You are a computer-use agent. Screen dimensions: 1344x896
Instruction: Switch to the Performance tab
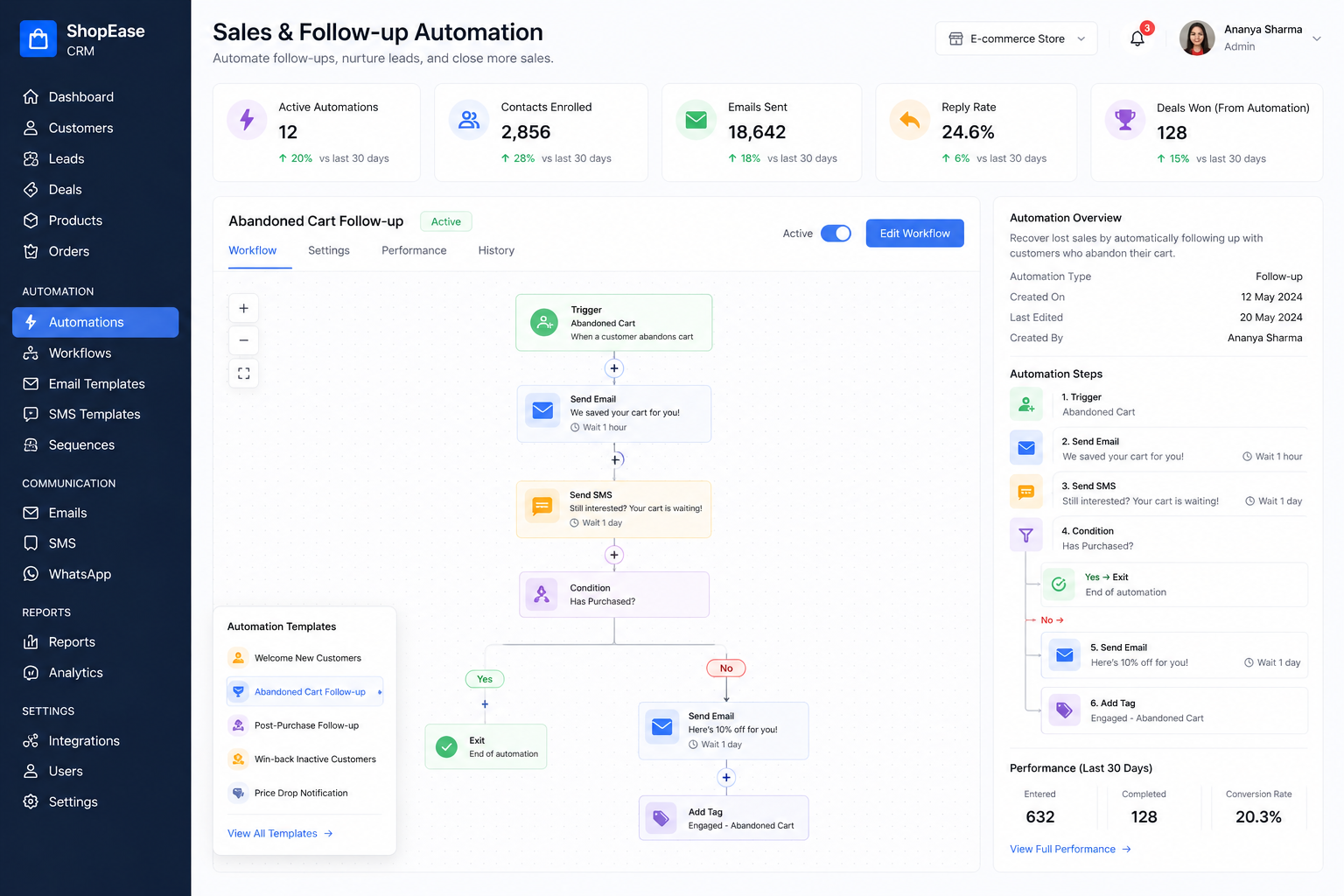pyautogui.click(x=414, y=250)
